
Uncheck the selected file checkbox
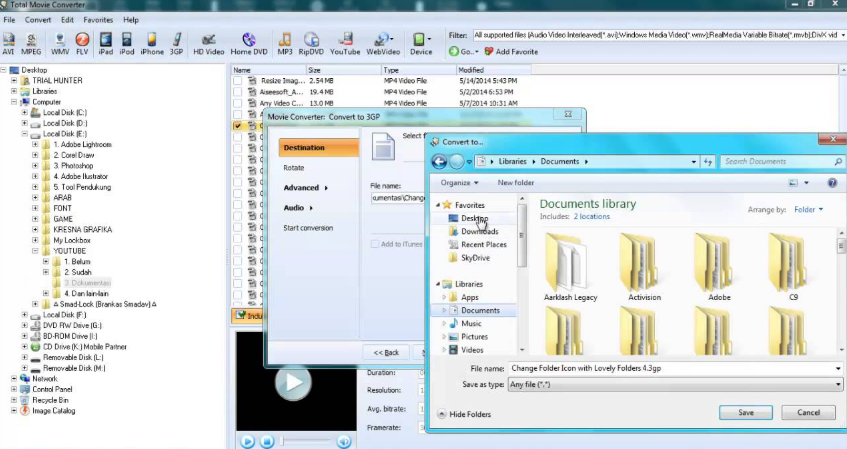pyautogui.click(x=237, y=125)
